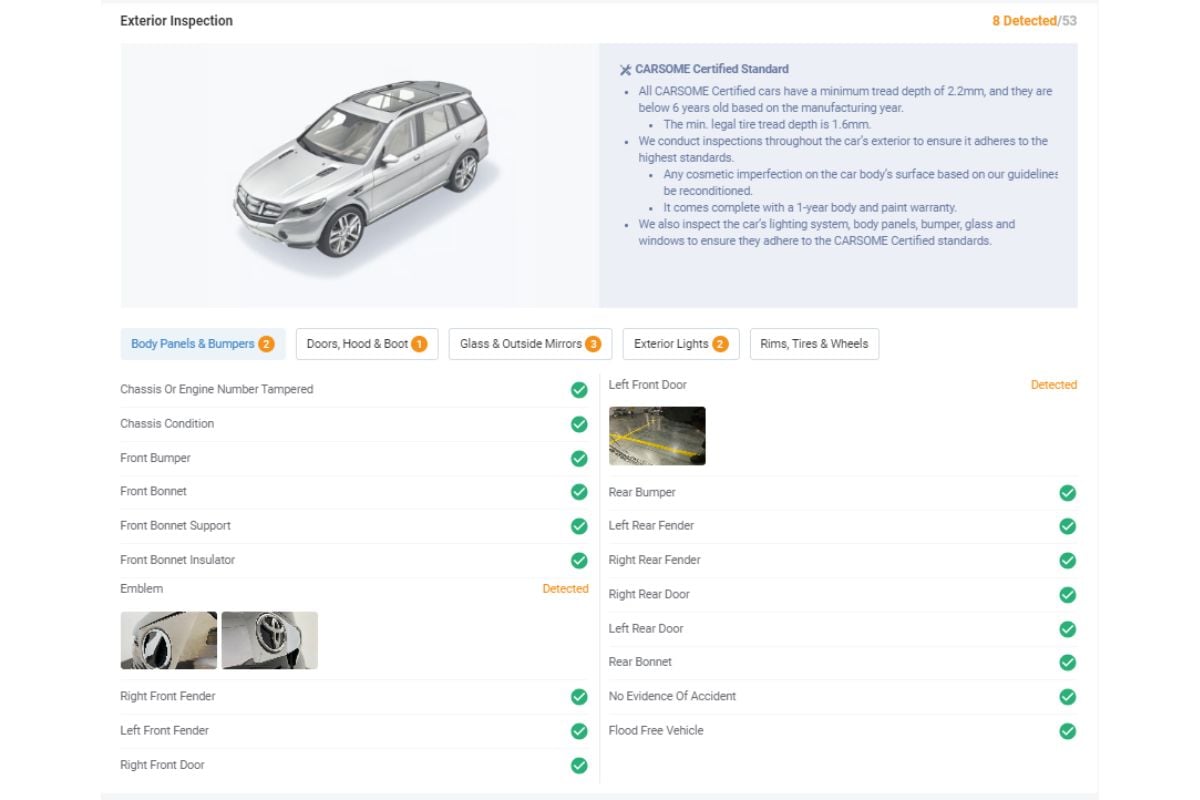Click the check icon next to Chassis Condition

click(x=579, y=424)
